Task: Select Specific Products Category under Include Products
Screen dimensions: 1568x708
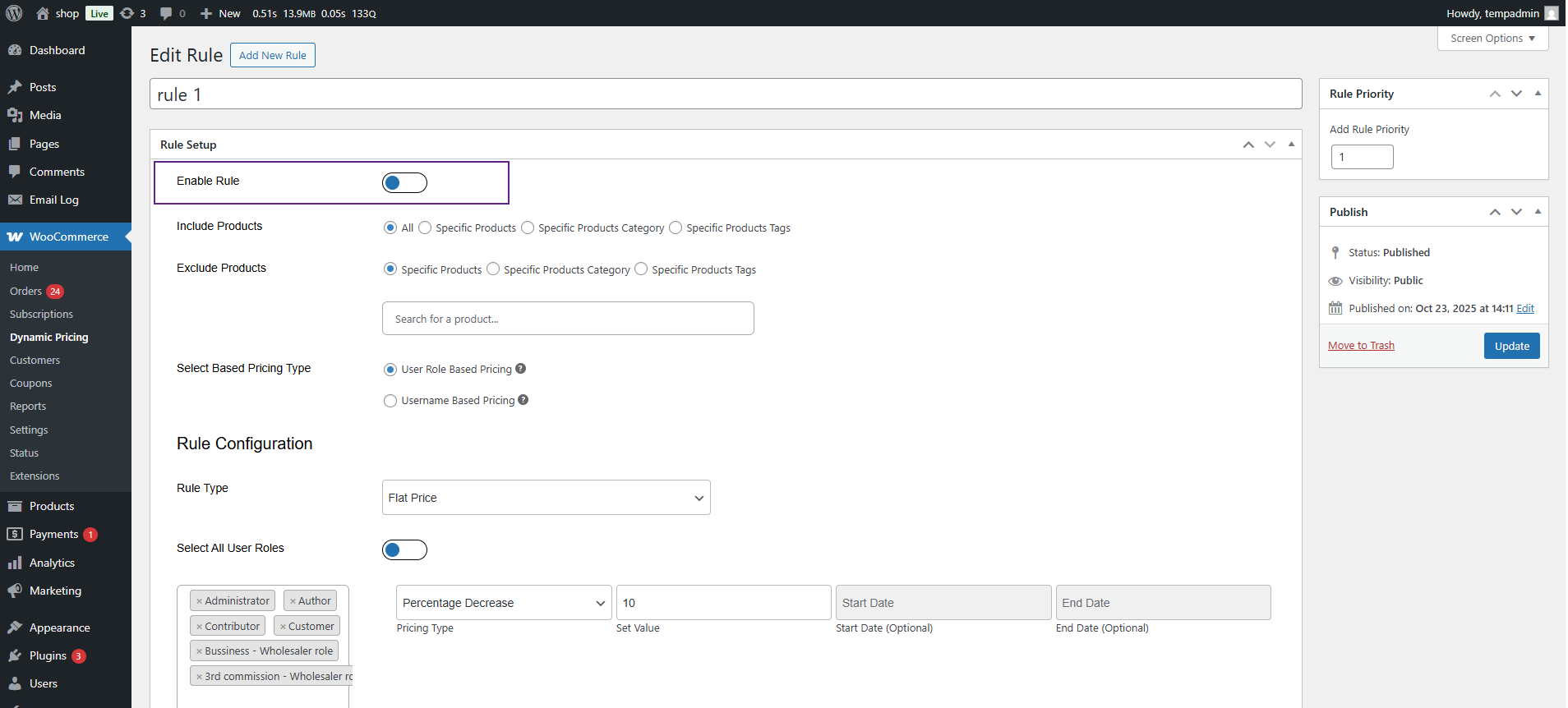Action: point(528,228)
